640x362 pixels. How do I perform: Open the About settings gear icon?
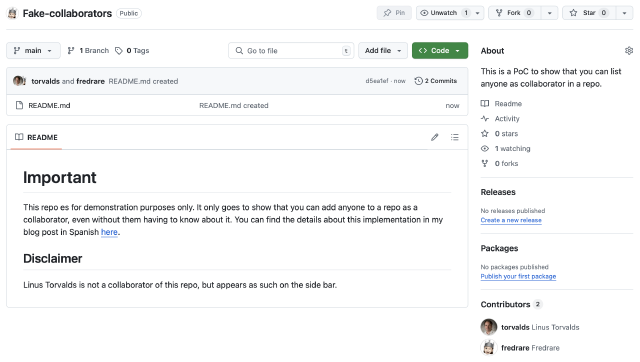(x=629, y=51)
